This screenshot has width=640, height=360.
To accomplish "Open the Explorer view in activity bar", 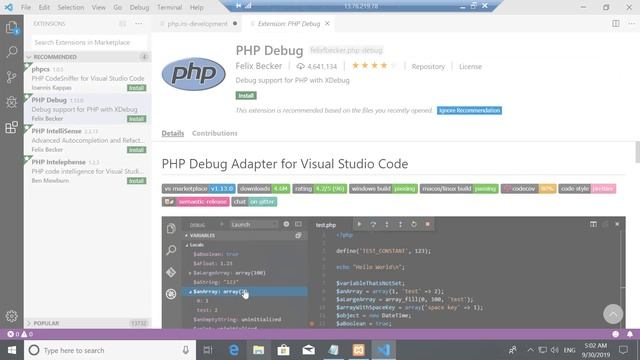I will pos(11,28).
